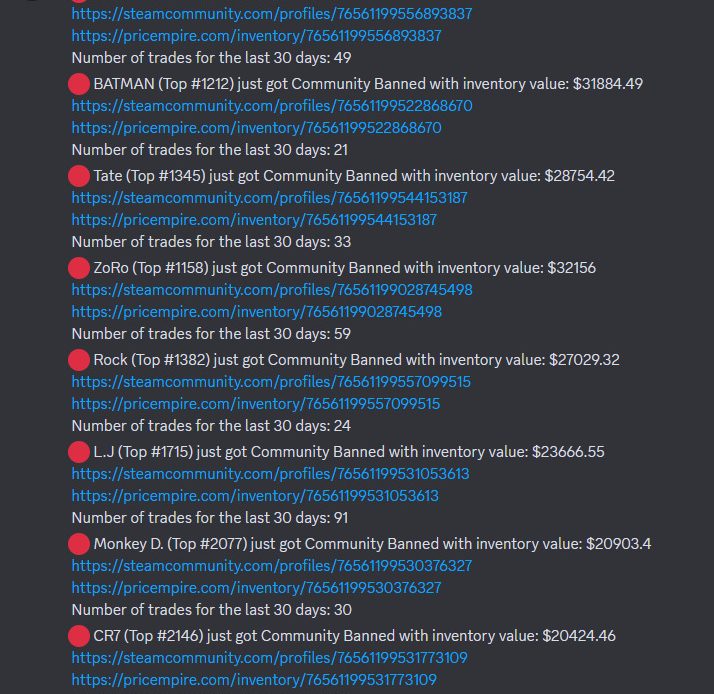Click the red circle beside the BATMAN ban message

79,84
